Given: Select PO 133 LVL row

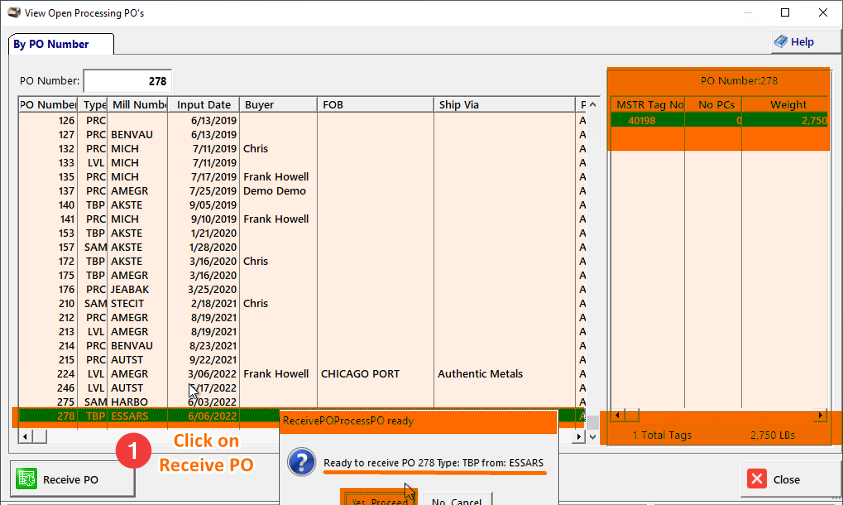Looking at the screenshot, I should 302,162.
